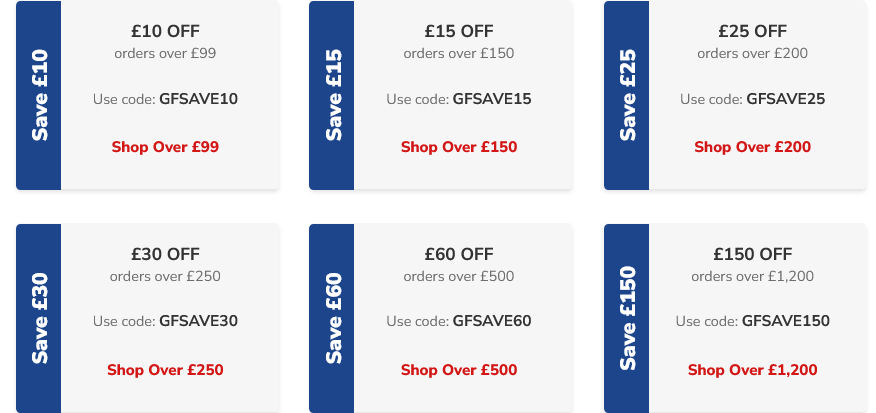
Task: Follow the 'Shop Over £200' link
Action: tap(752, 147)
